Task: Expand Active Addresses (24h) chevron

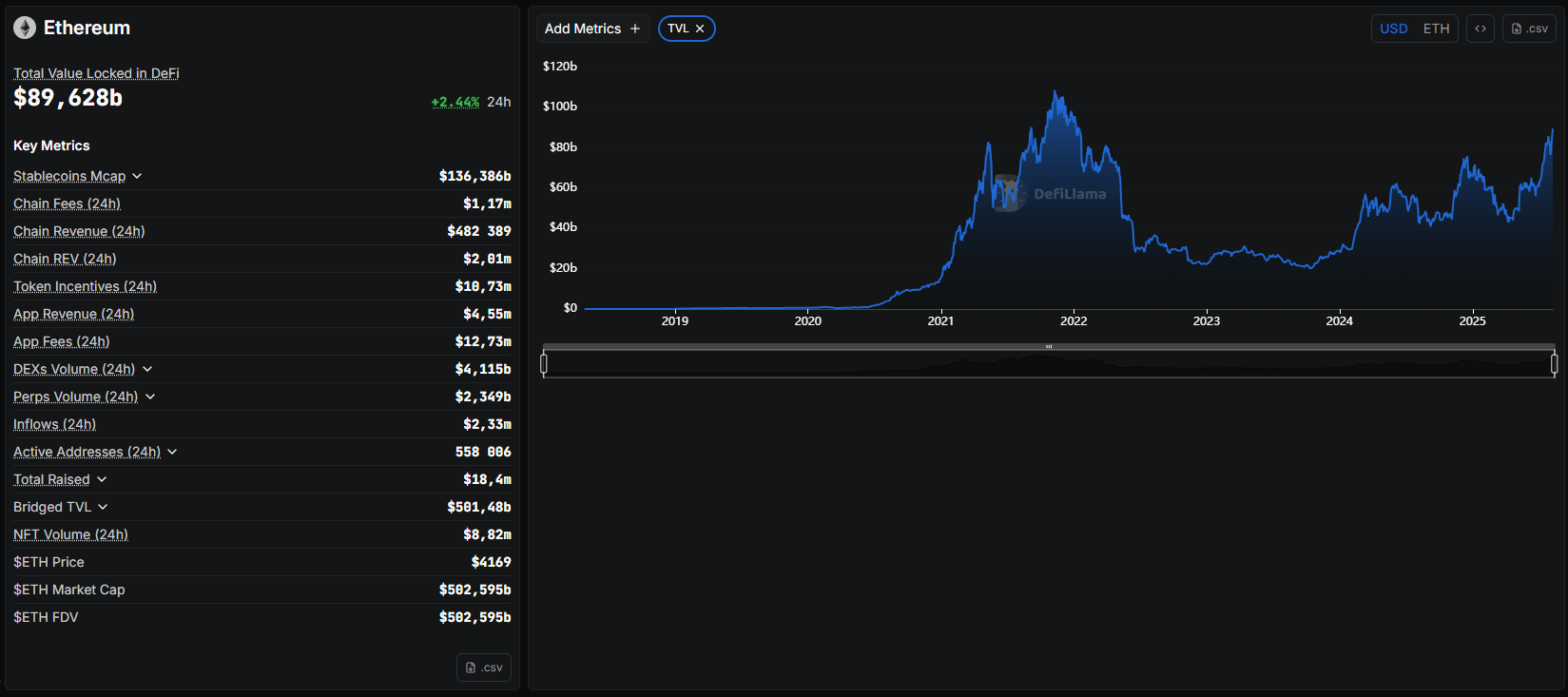Action: click(x=172, y=452)
